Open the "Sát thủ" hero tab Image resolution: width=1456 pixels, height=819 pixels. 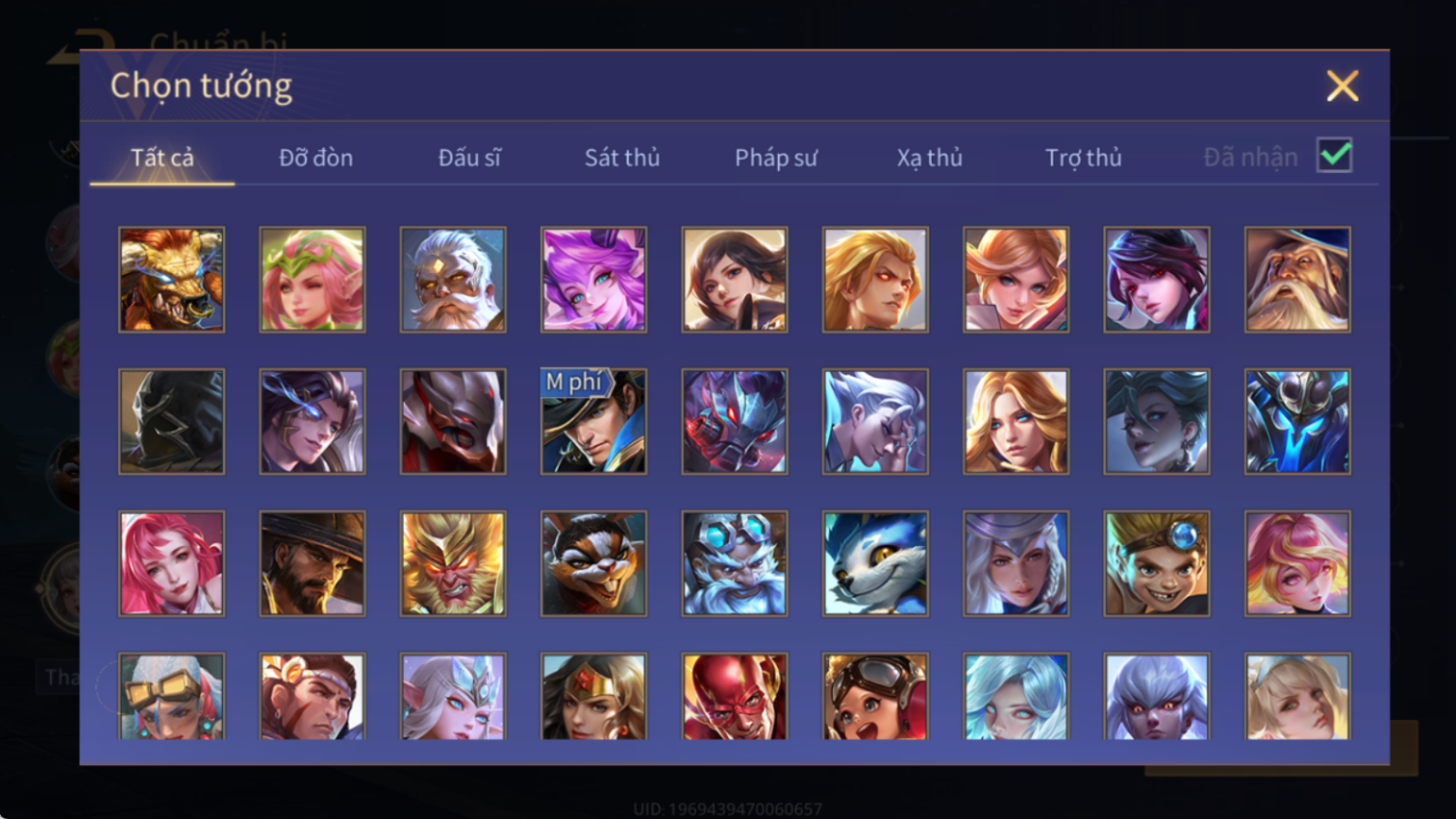coord(622,158)
